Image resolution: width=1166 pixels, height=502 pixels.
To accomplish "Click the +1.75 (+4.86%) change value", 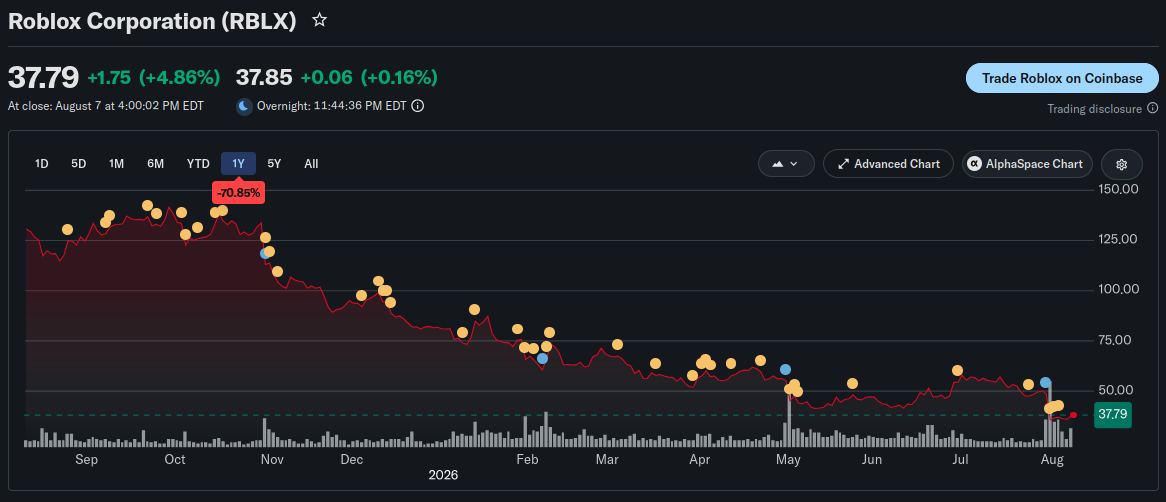I will pyautogui.click(x=154, y=77).
